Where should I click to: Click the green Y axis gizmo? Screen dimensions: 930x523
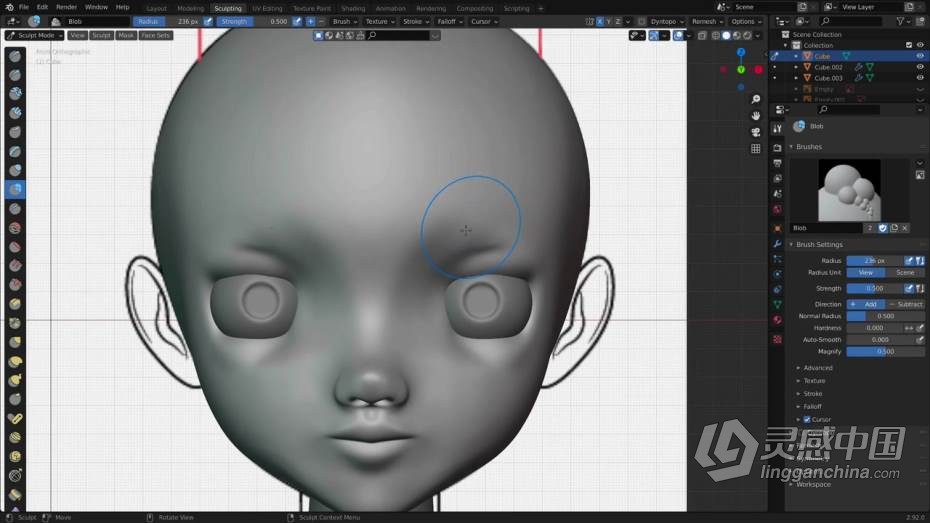tap(741, 70)
